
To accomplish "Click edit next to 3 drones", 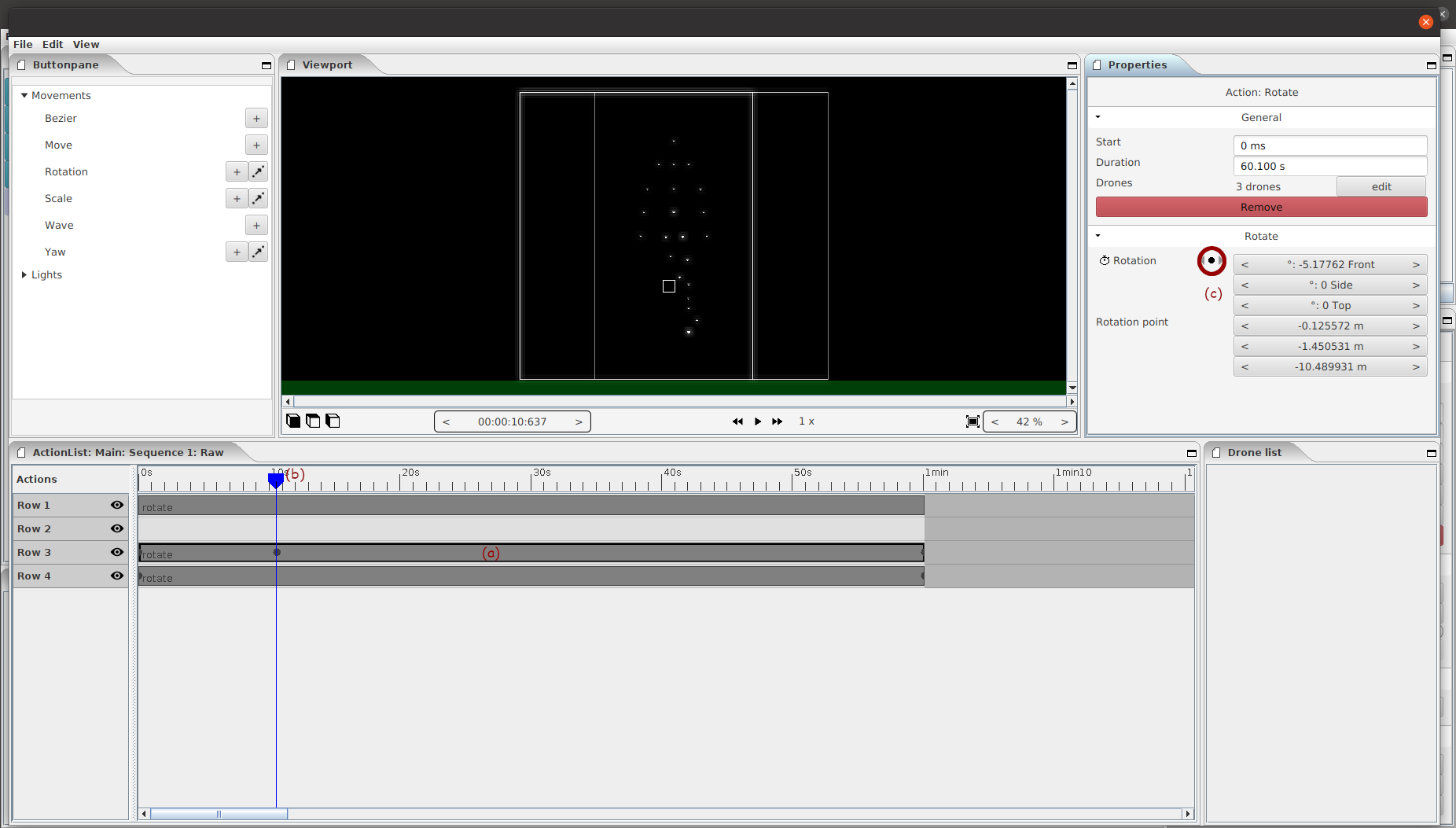I will point(1381,186).
